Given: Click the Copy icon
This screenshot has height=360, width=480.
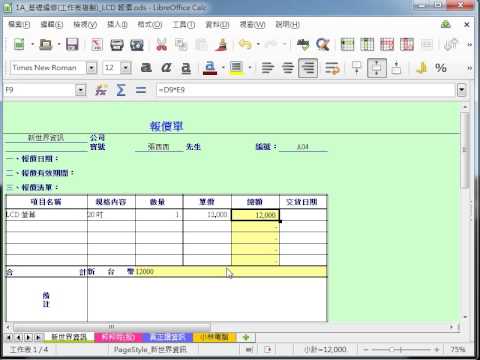Looking at the screenshot, I should click(x=181, y=44).
